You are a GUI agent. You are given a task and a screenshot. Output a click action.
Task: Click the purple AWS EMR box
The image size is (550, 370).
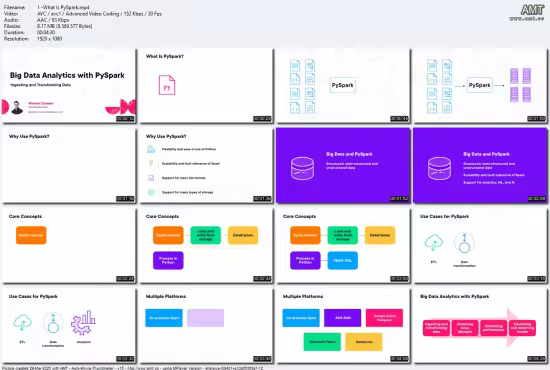click(342, 318)
